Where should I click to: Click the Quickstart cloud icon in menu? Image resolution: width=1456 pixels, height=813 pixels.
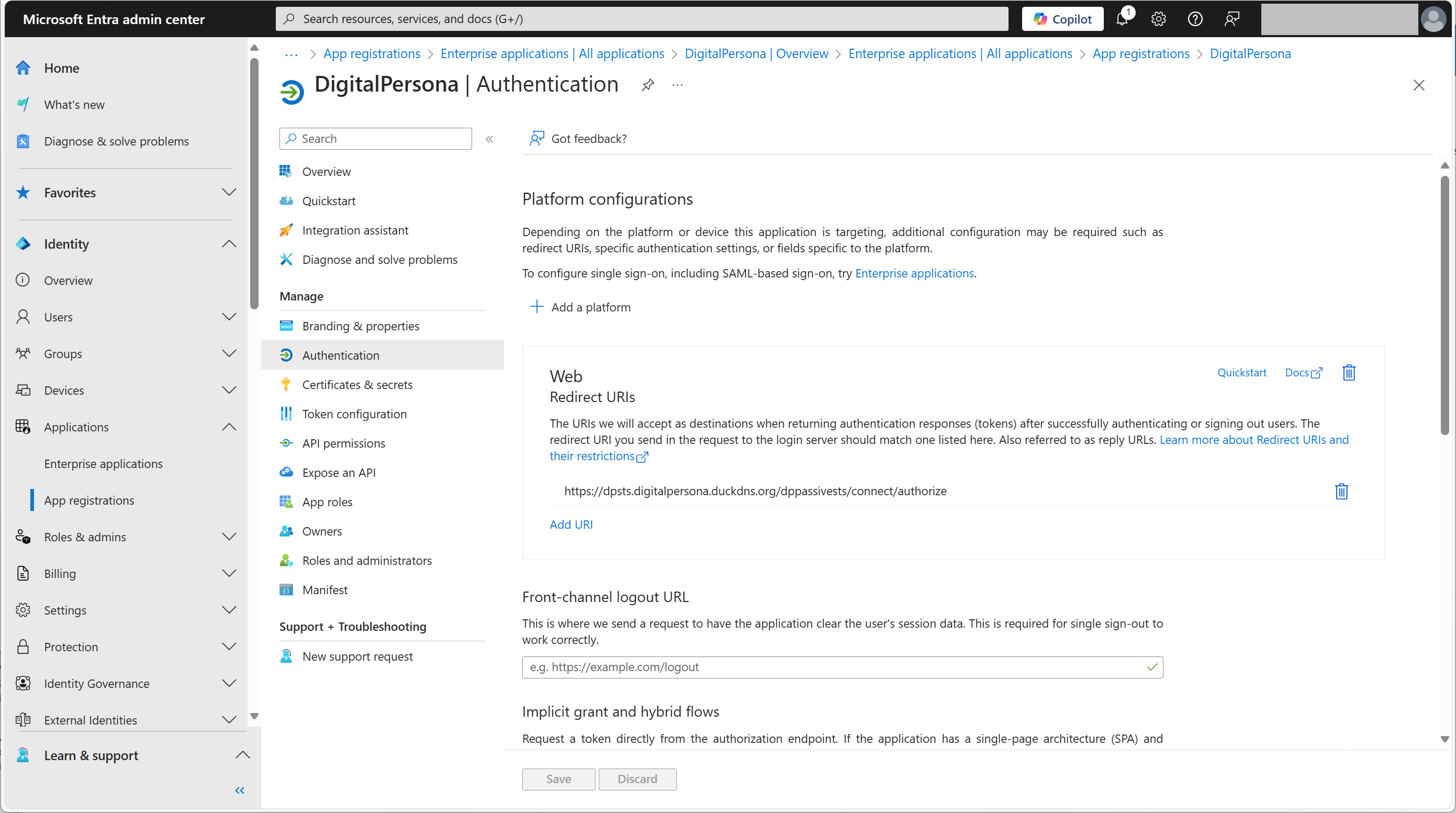click(x=286, y=201)
